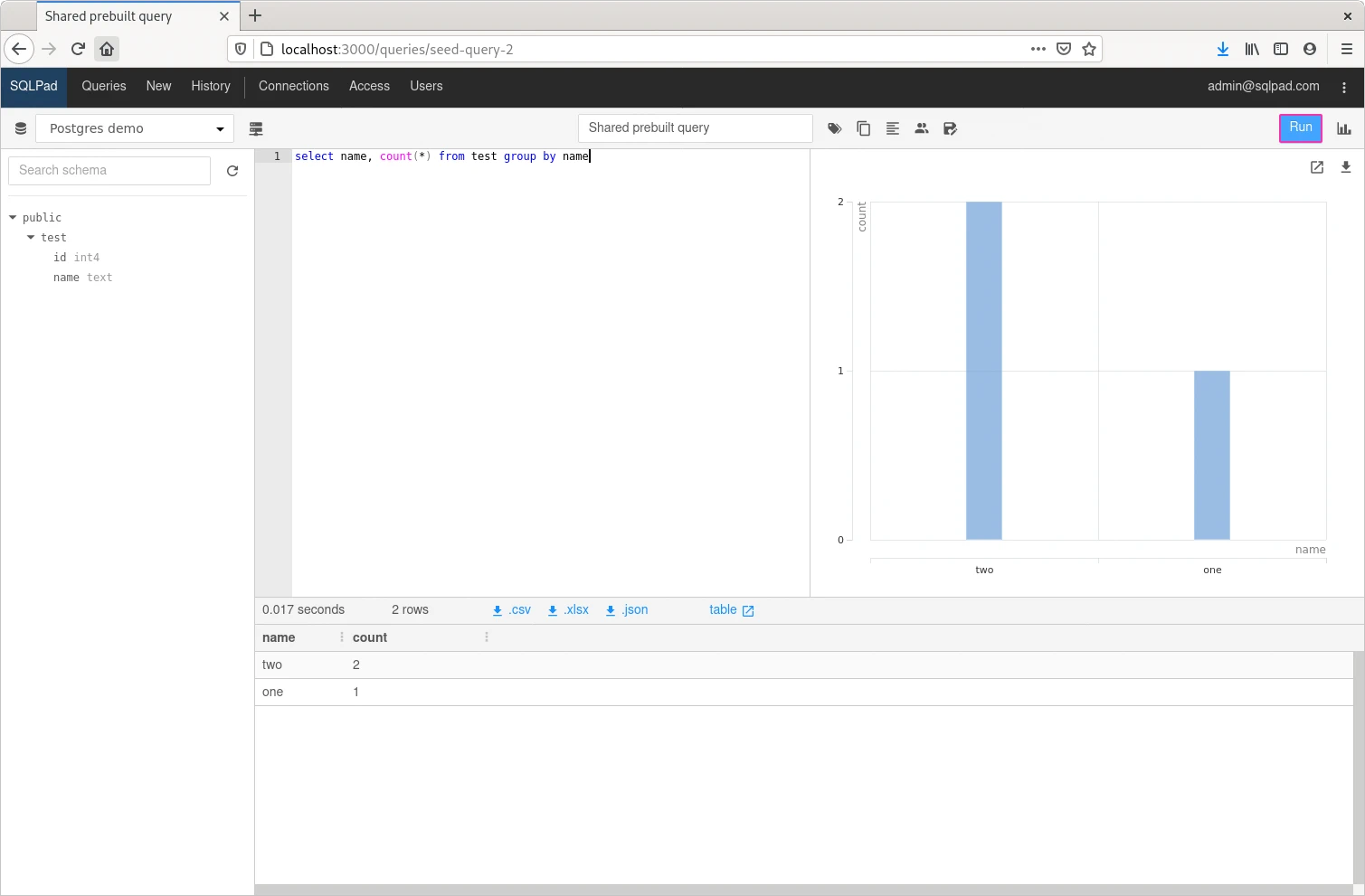
Task: Click the Search schema field
Action: (109, 171)
